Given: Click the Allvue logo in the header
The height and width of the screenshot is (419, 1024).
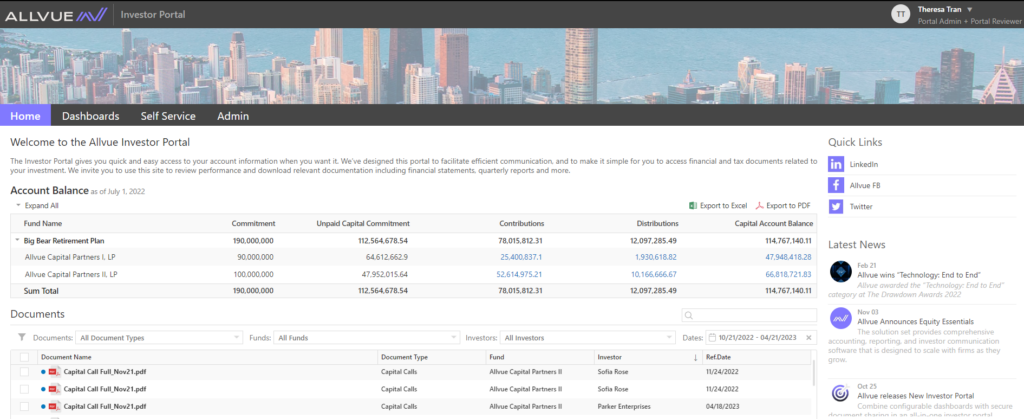Looking at the screenshot, I should [x=56, y=14].
